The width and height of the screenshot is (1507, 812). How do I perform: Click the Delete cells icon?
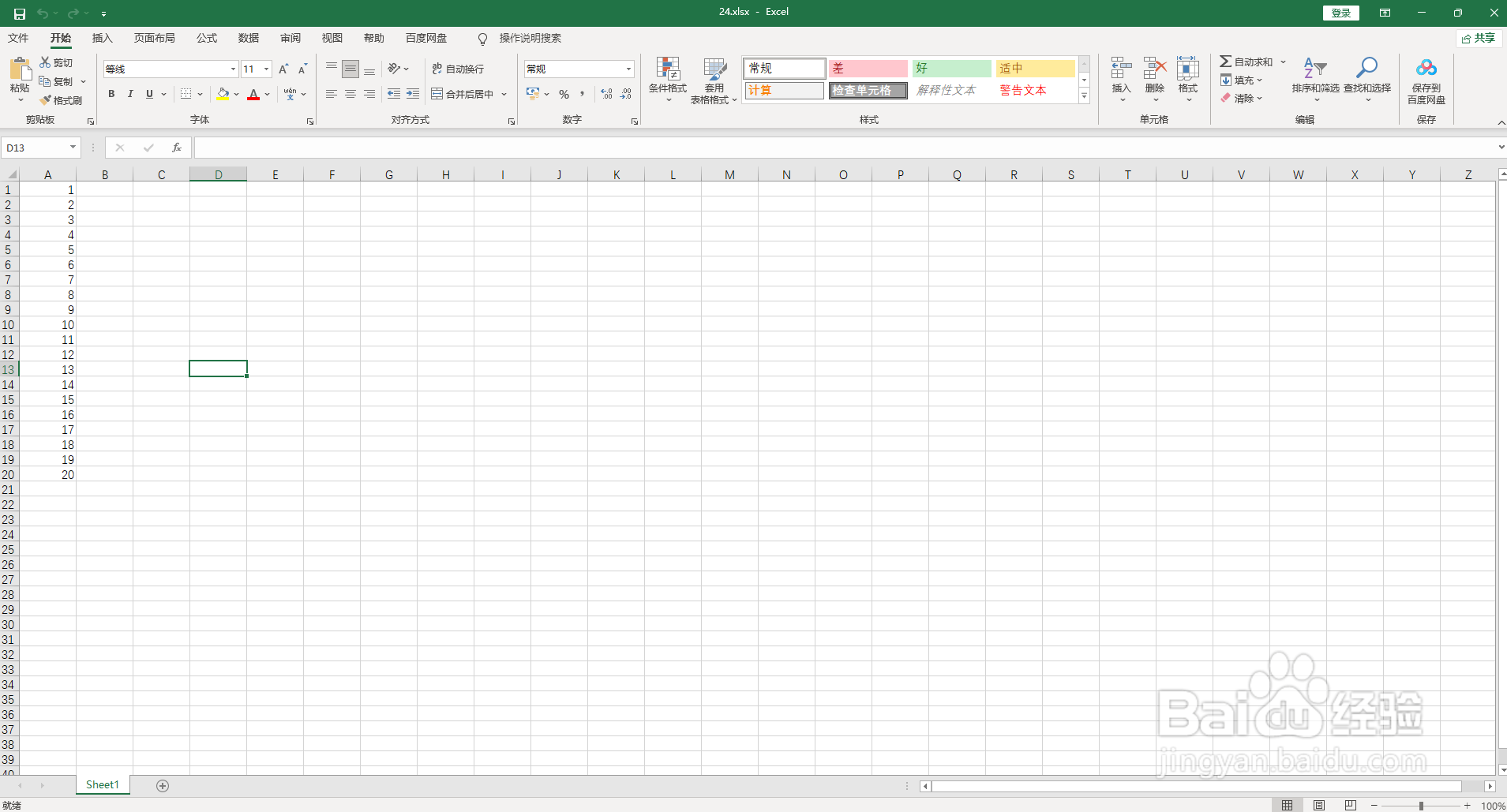1155,68
